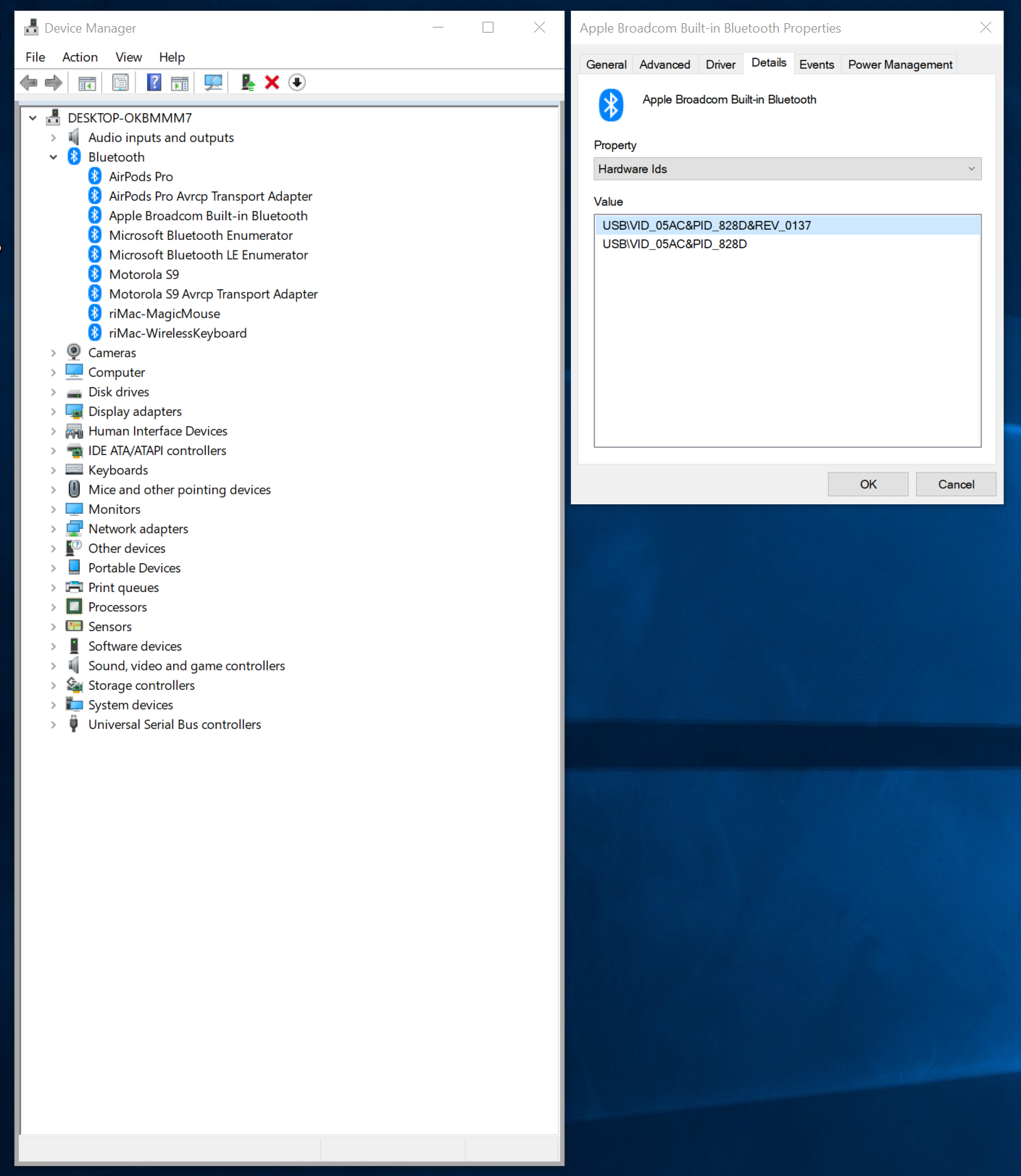
Task: Switch to the Driver tab
Action: [721, 64]
